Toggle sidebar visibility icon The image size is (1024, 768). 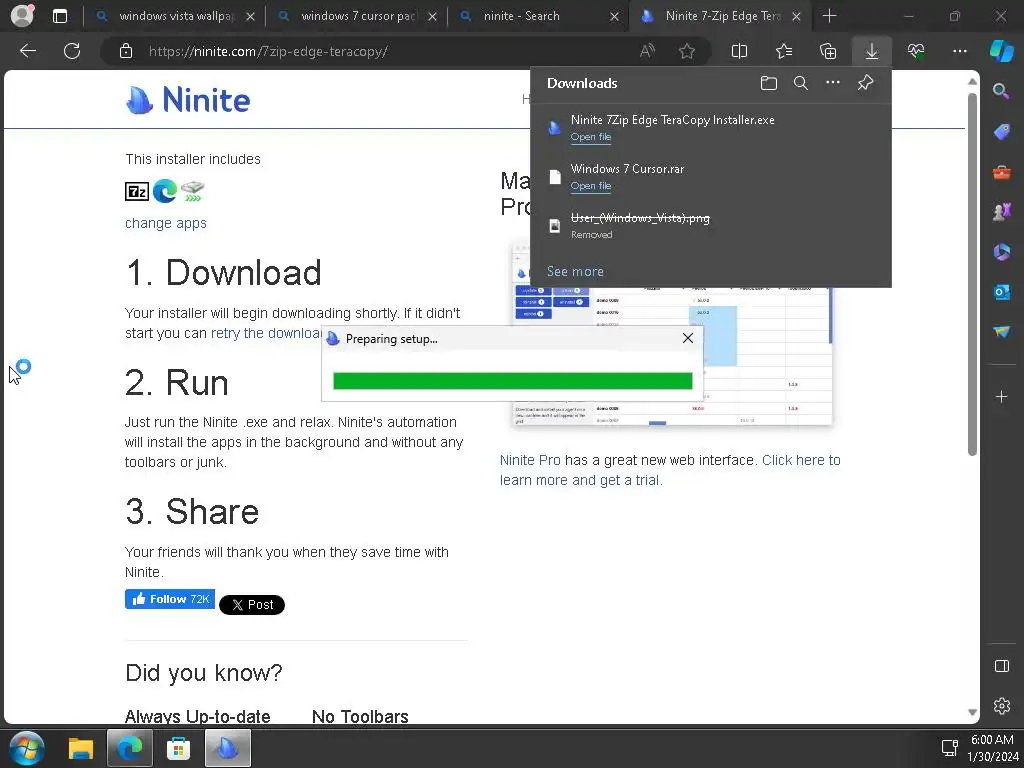click(x=1001, y=666)
